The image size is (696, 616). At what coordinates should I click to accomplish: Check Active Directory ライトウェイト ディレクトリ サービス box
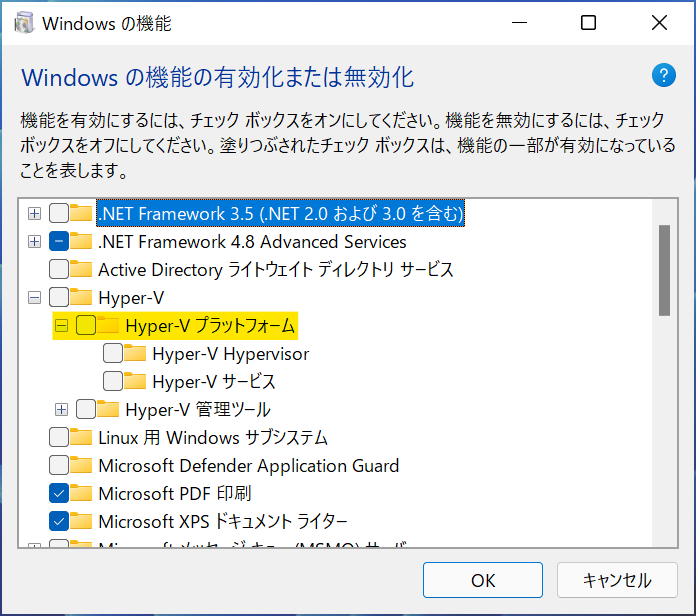click(59, 269)
